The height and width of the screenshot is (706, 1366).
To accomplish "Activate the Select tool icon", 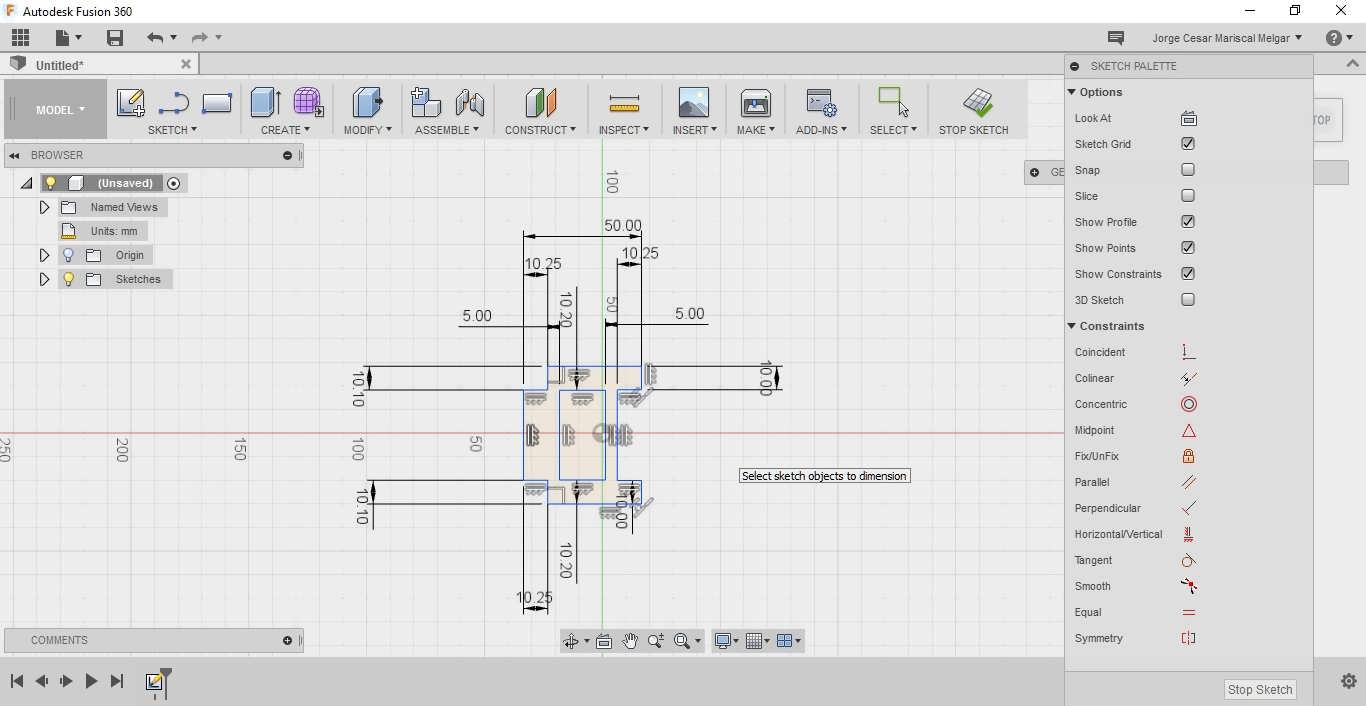I will tap(893, 102).
